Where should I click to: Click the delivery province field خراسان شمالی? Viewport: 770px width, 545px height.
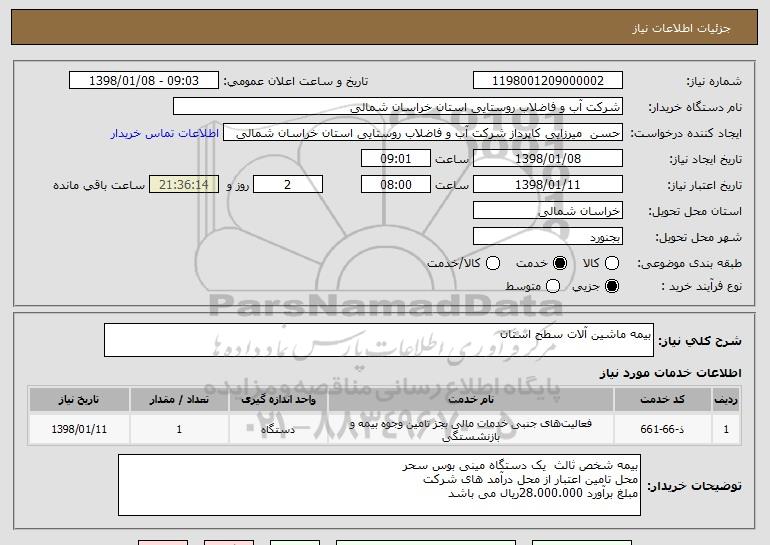(548, 211)
